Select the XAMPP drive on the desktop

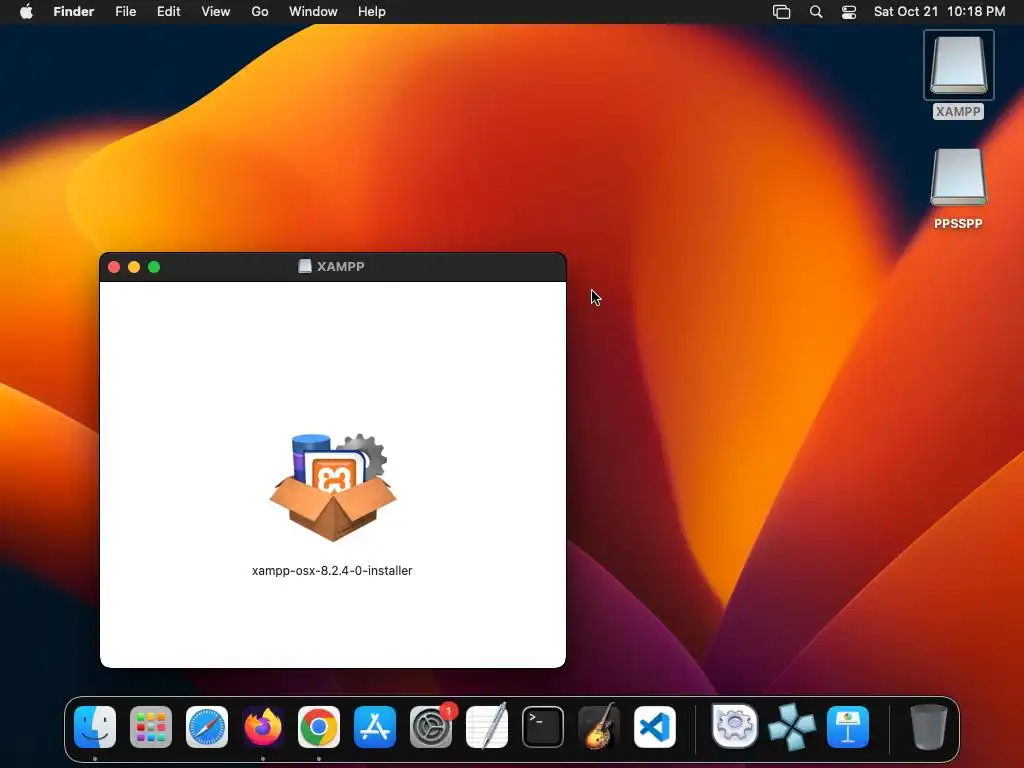coord(958,65)
